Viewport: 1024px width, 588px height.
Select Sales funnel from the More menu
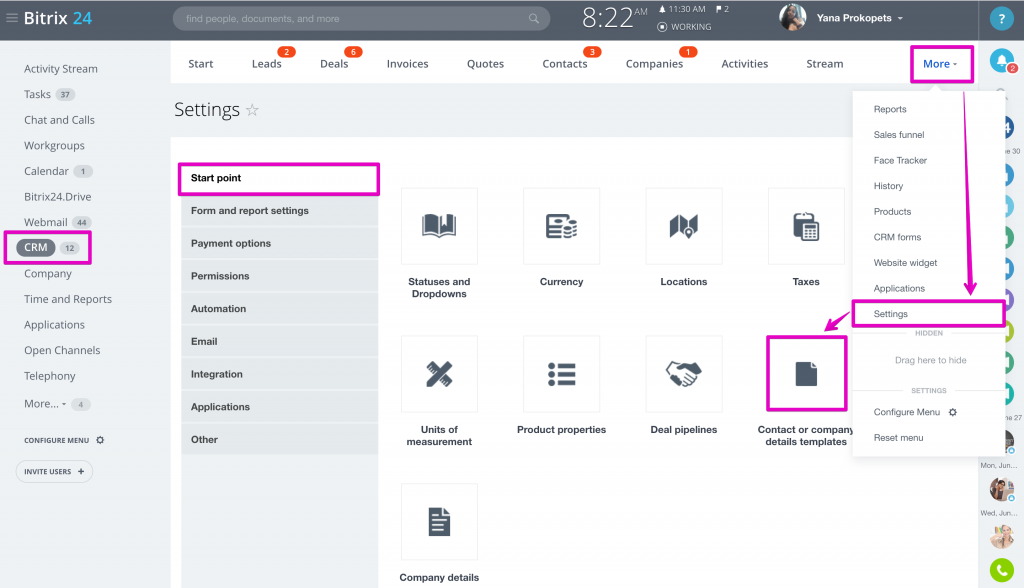coord(899,135)
